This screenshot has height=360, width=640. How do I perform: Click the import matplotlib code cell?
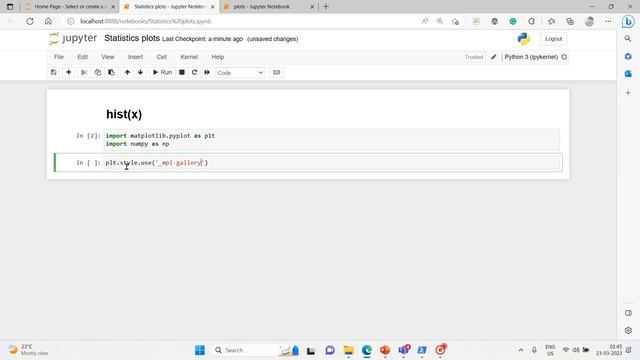point(331,140)
